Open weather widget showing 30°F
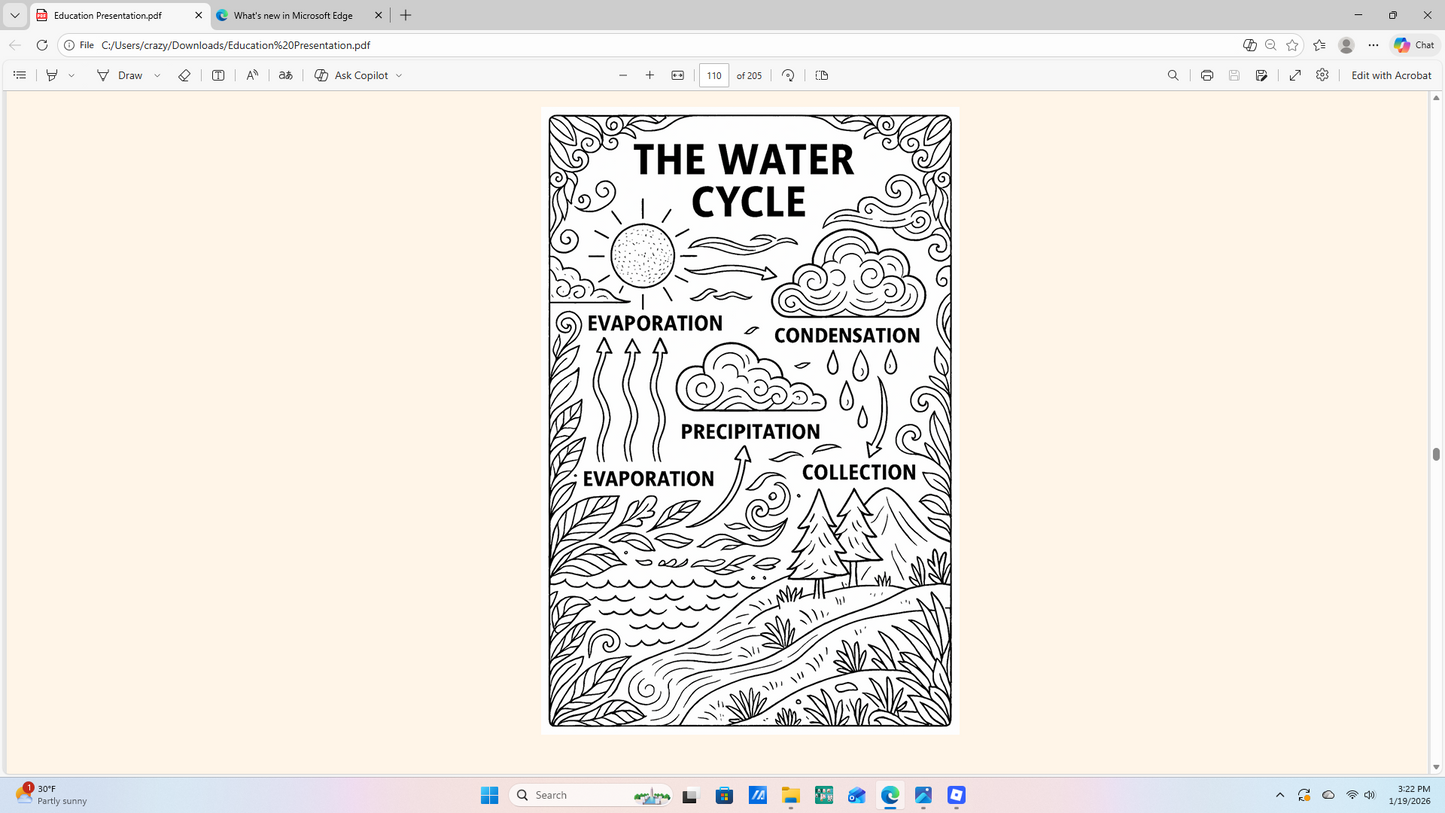 [50, 795]
